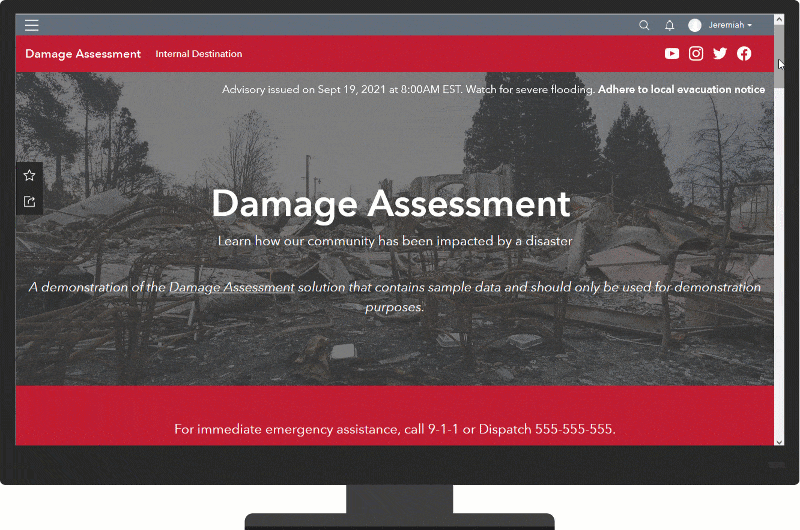Click the vertical scrollbar thumb
Image resolution: width=800 pixels, height=530 pixels.
pyautogui.click(x=779, y=56)
